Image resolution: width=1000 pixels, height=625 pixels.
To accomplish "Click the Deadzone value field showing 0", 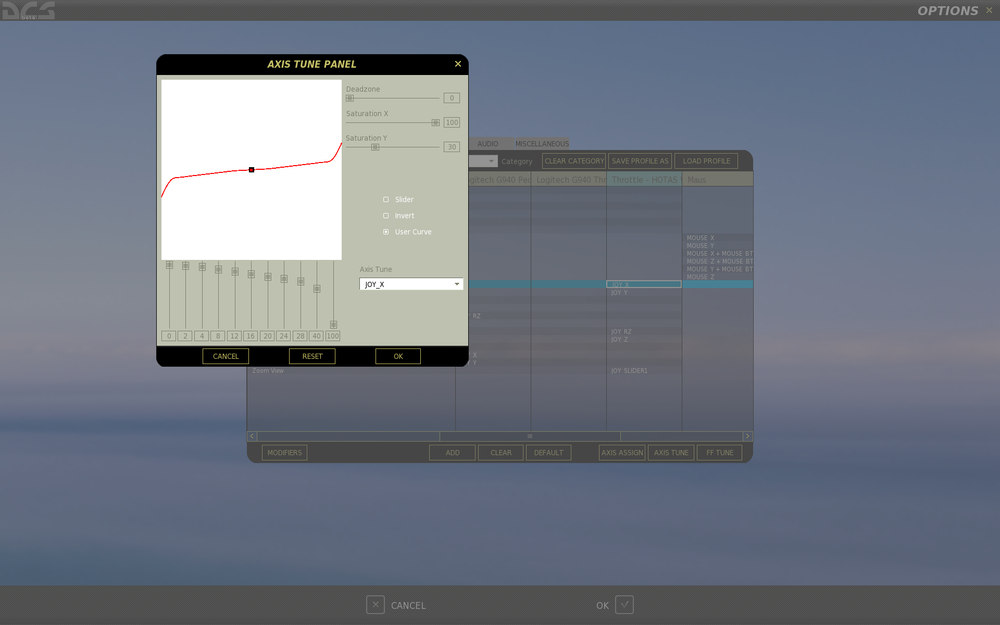I will (x=452, y=98).
